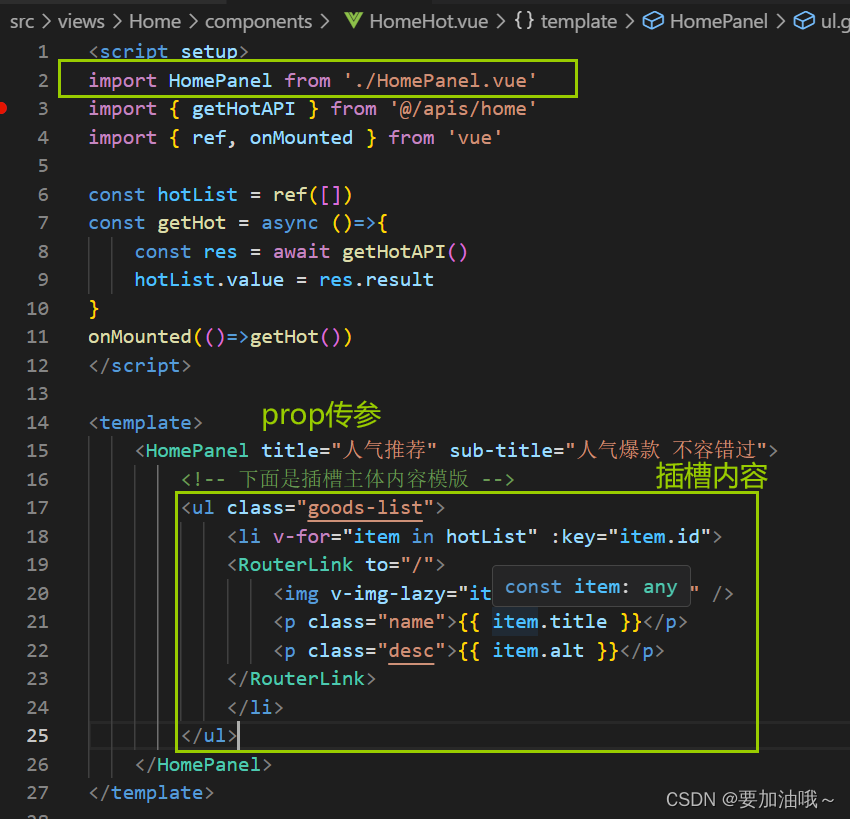Click the desc class value on line 22
This screenshot has width=850, height=819.
click(x=411, y=650)
